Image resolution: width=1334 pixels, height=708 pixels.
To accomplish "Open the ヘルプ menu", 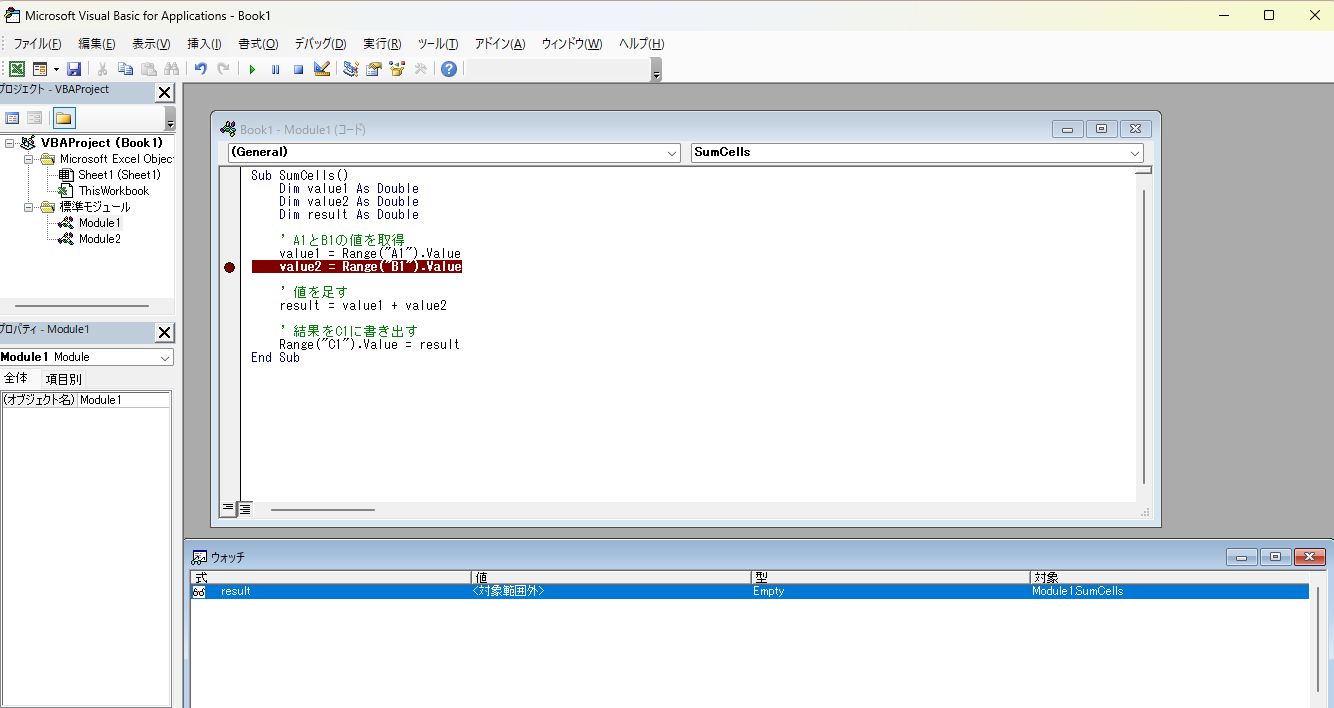I will click(x=642, y=44).
